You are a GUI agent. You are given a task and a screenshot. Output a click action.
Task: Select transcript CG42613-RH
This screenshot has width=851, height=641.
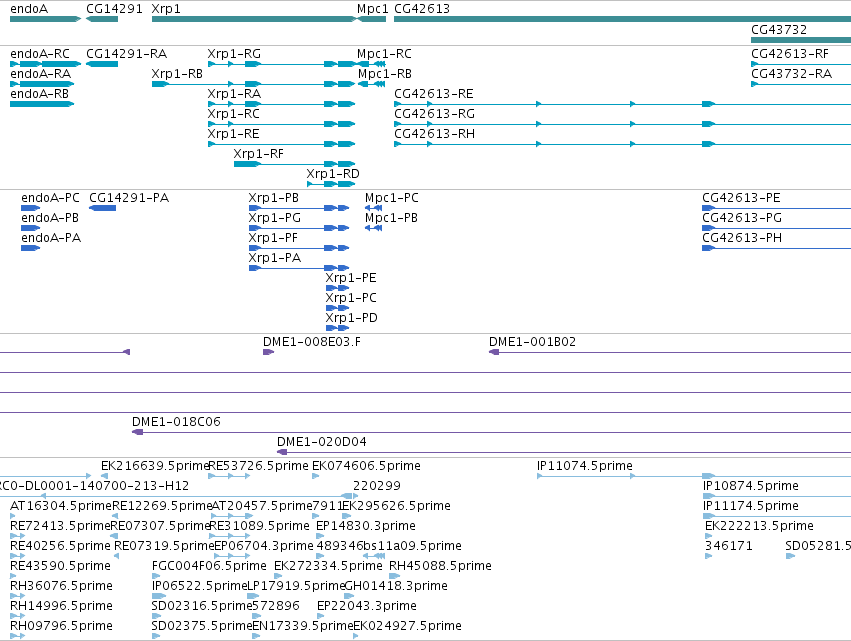pos(623,144)
